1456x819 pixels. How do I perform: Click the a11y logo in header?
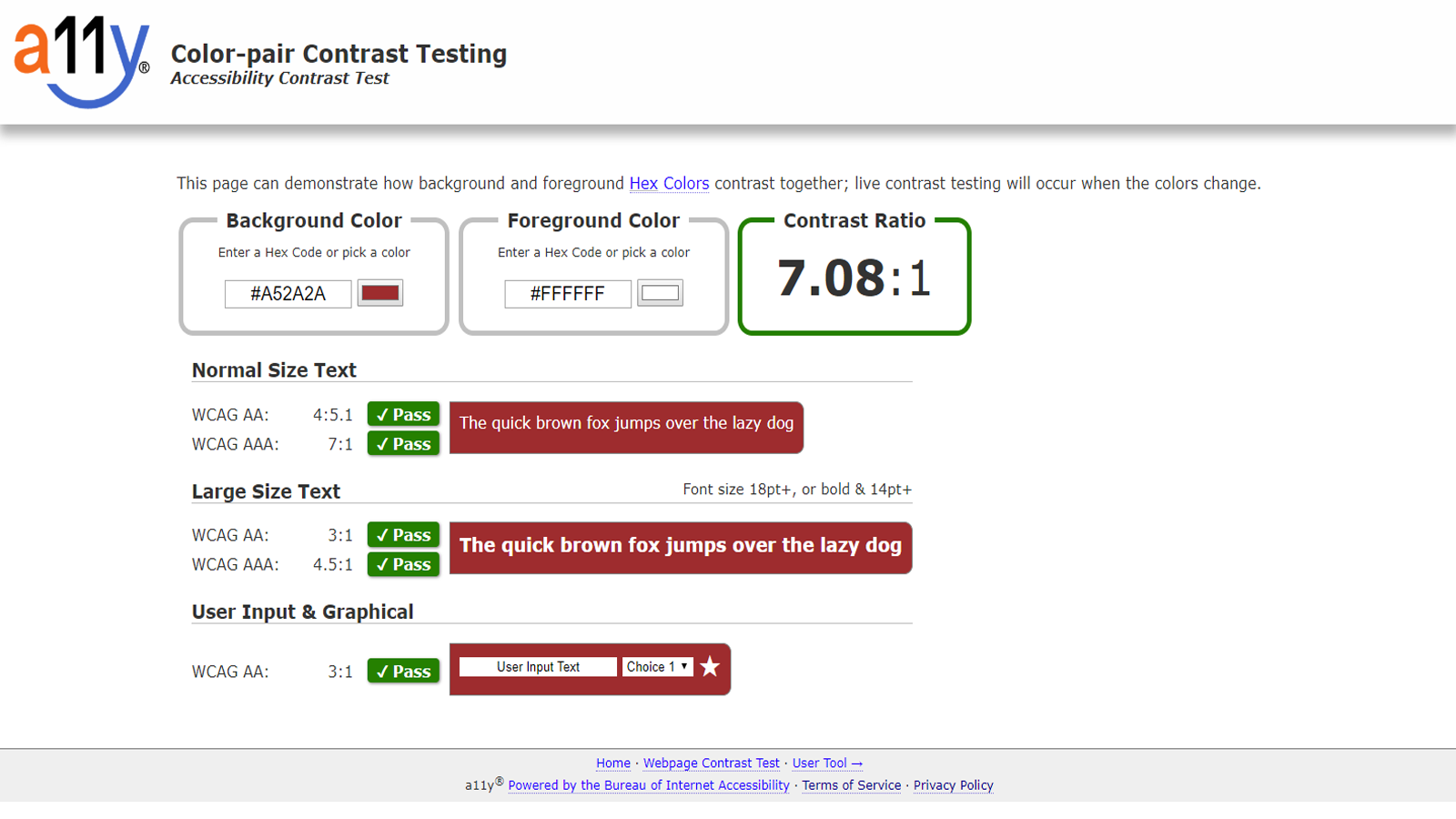(81, 61)
